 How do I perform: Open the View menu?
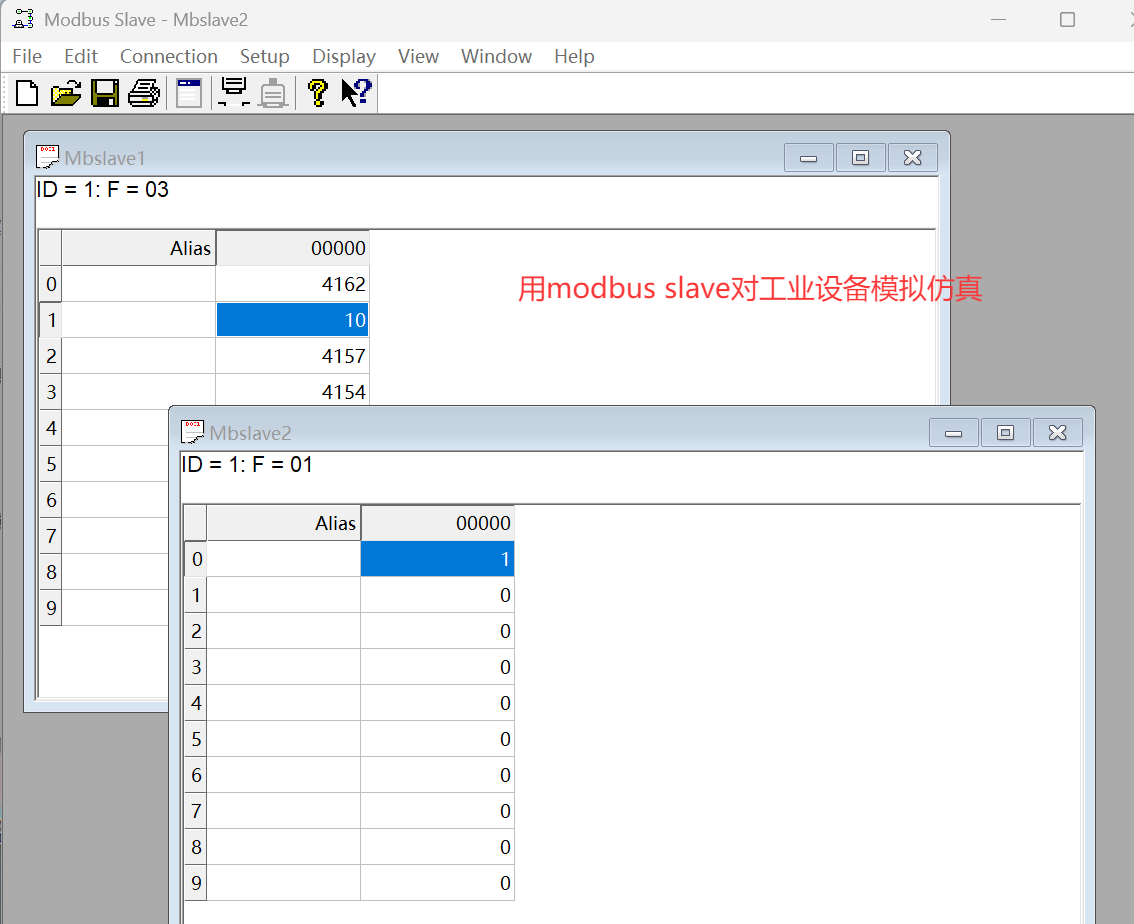[x=418, y=56]
